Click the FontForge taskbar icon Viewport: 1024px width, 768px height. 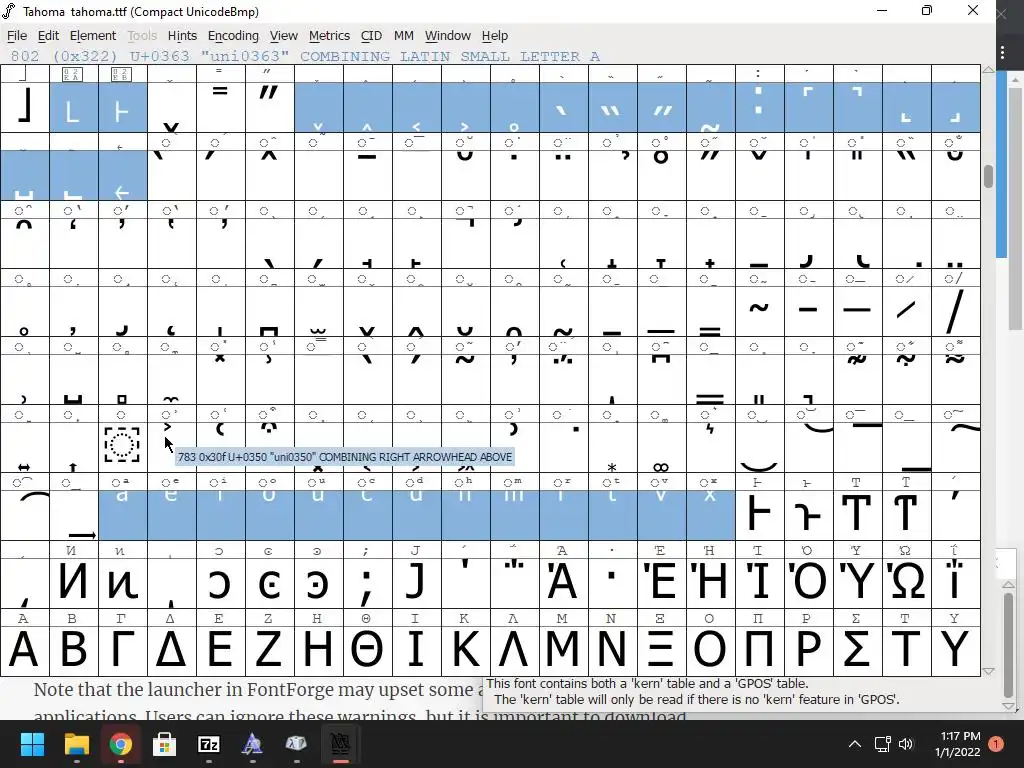pos(340,744)
